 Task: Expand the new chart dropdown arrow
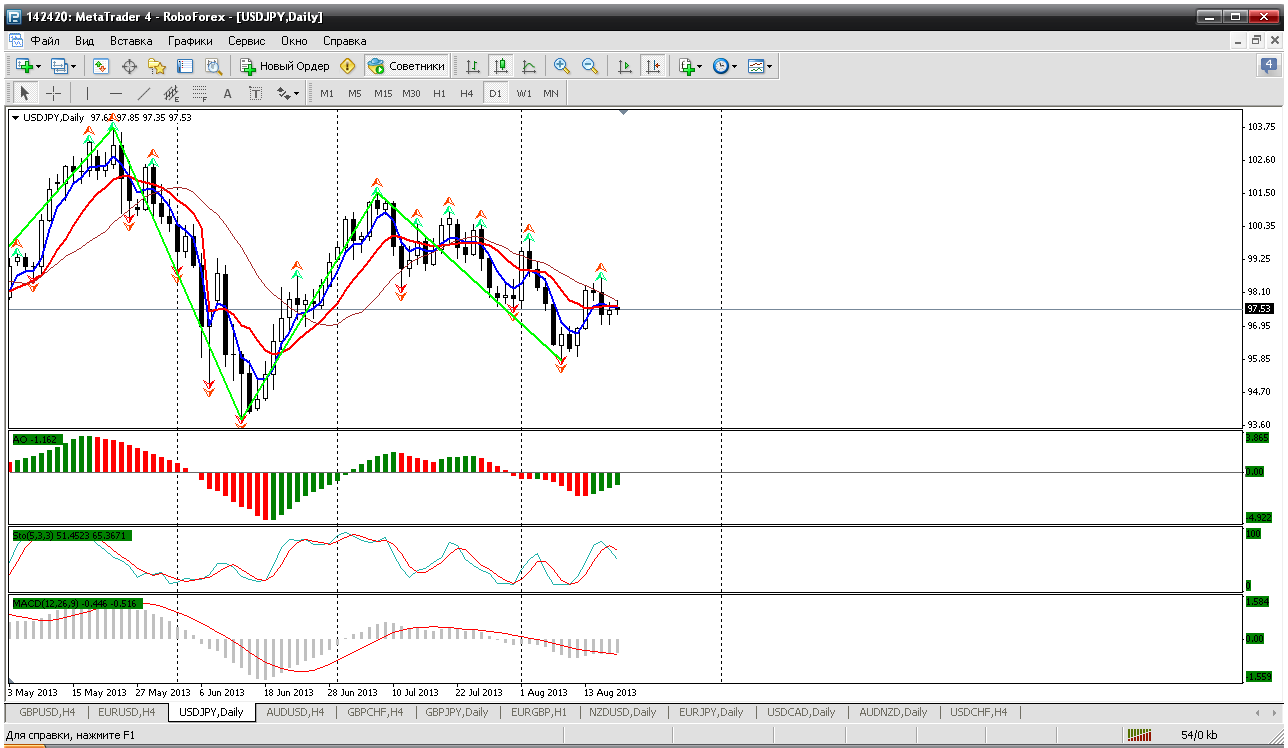(38, 66)
